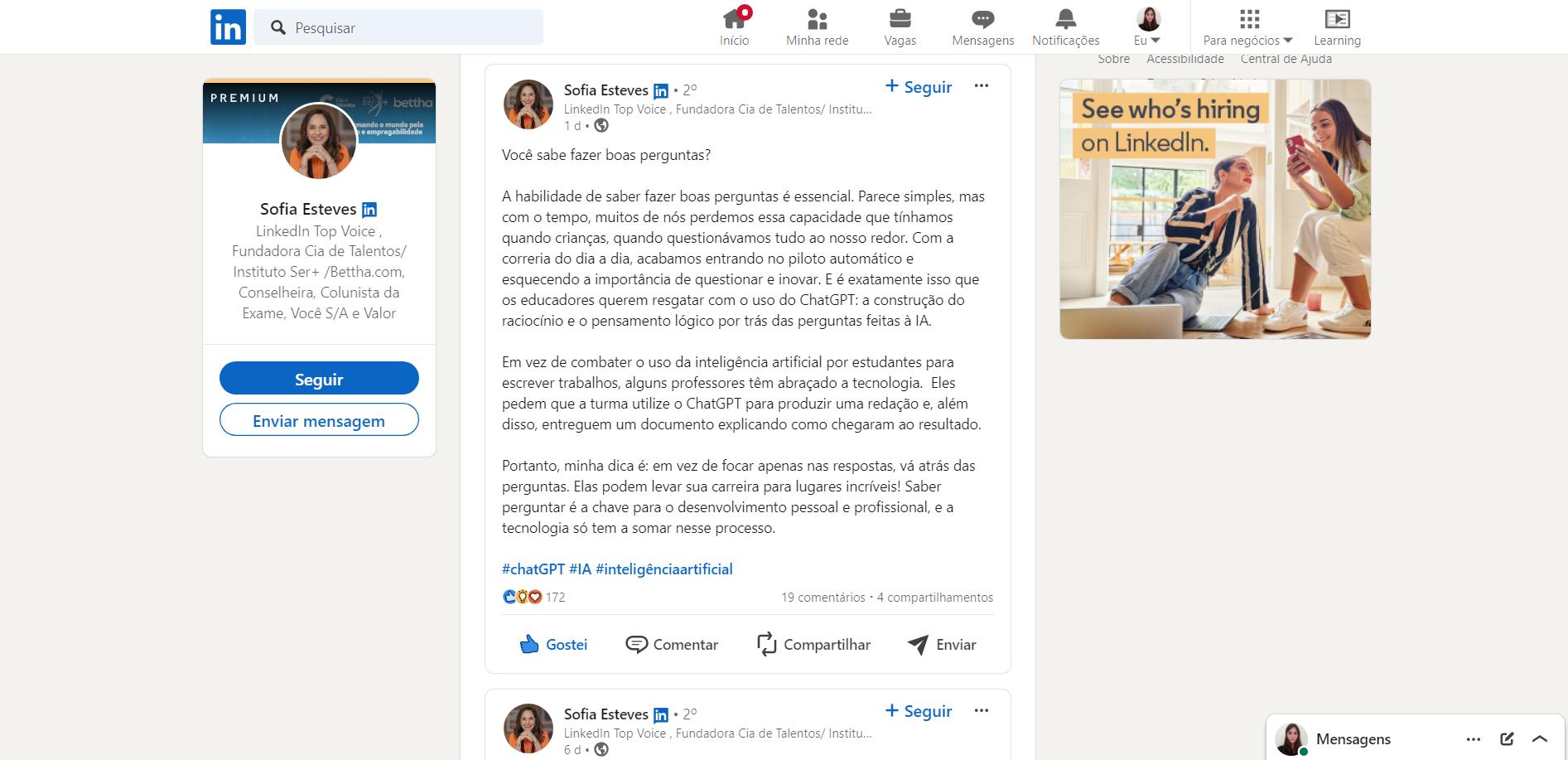Open Sofia Esteves name in sidebar card
Image resolution: width=1568 pixels, height=760 pixels.
tap(308, 209)
